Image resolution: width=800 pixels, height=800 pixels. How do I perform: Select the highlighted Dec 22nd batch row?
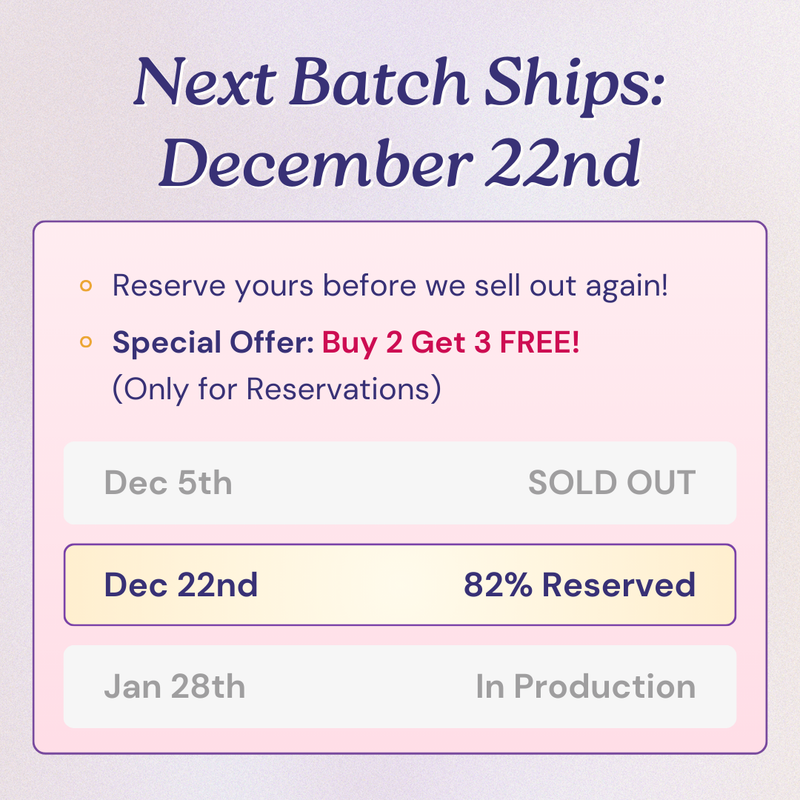[x=400, y=585]
